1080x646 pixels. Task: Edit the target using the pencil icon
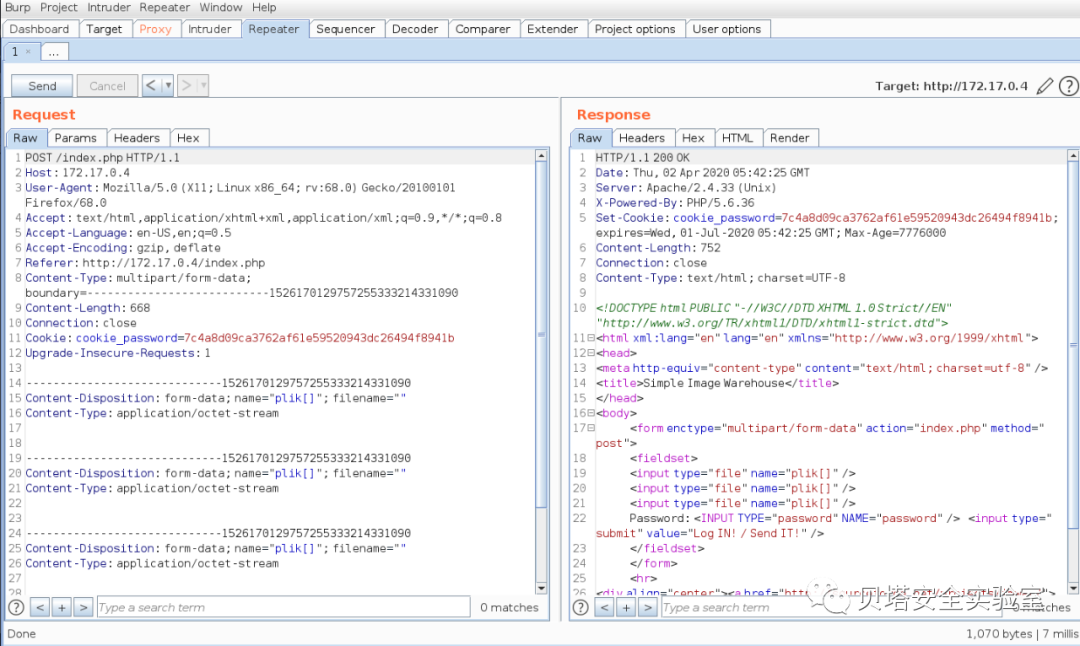coord(1045,86)
